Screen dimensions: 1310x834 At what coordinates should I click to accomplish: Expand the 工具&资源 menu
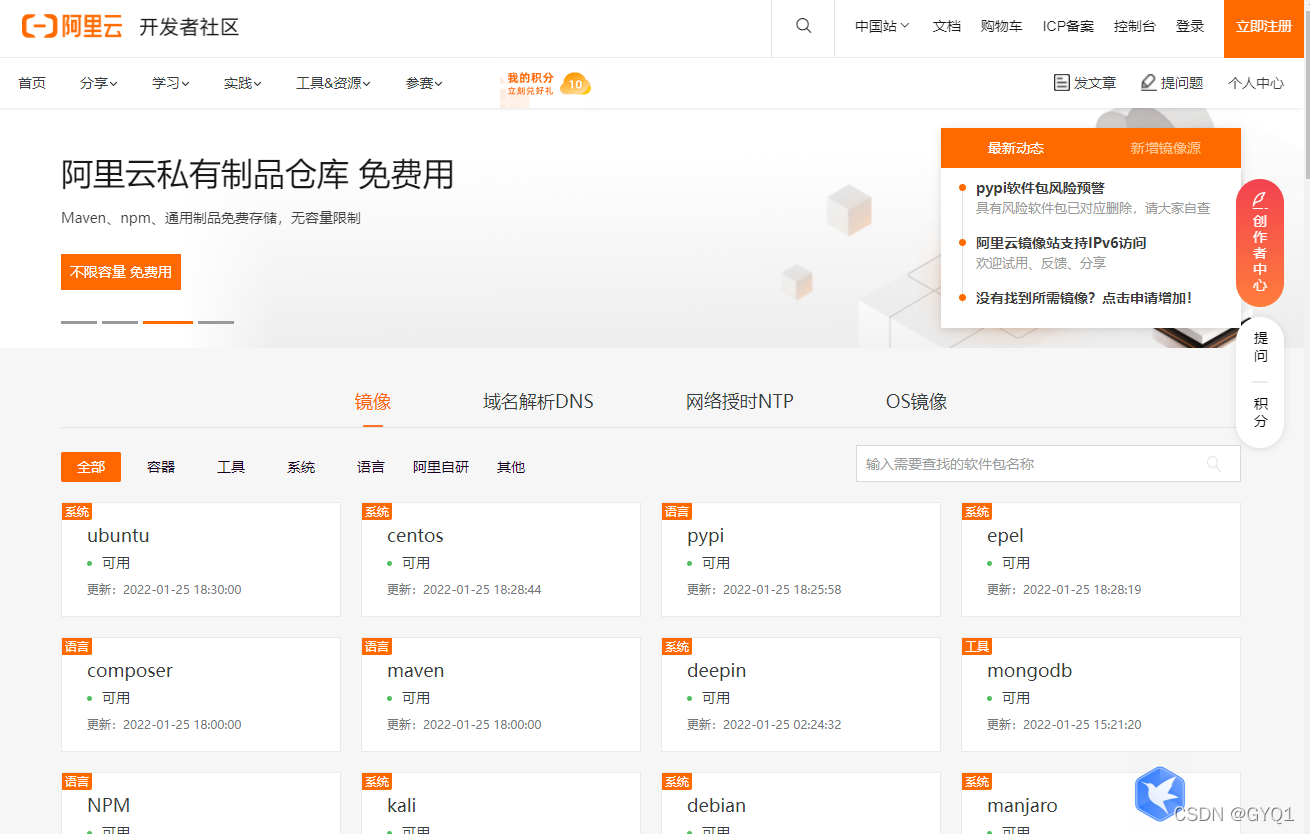tap(334, 83)
